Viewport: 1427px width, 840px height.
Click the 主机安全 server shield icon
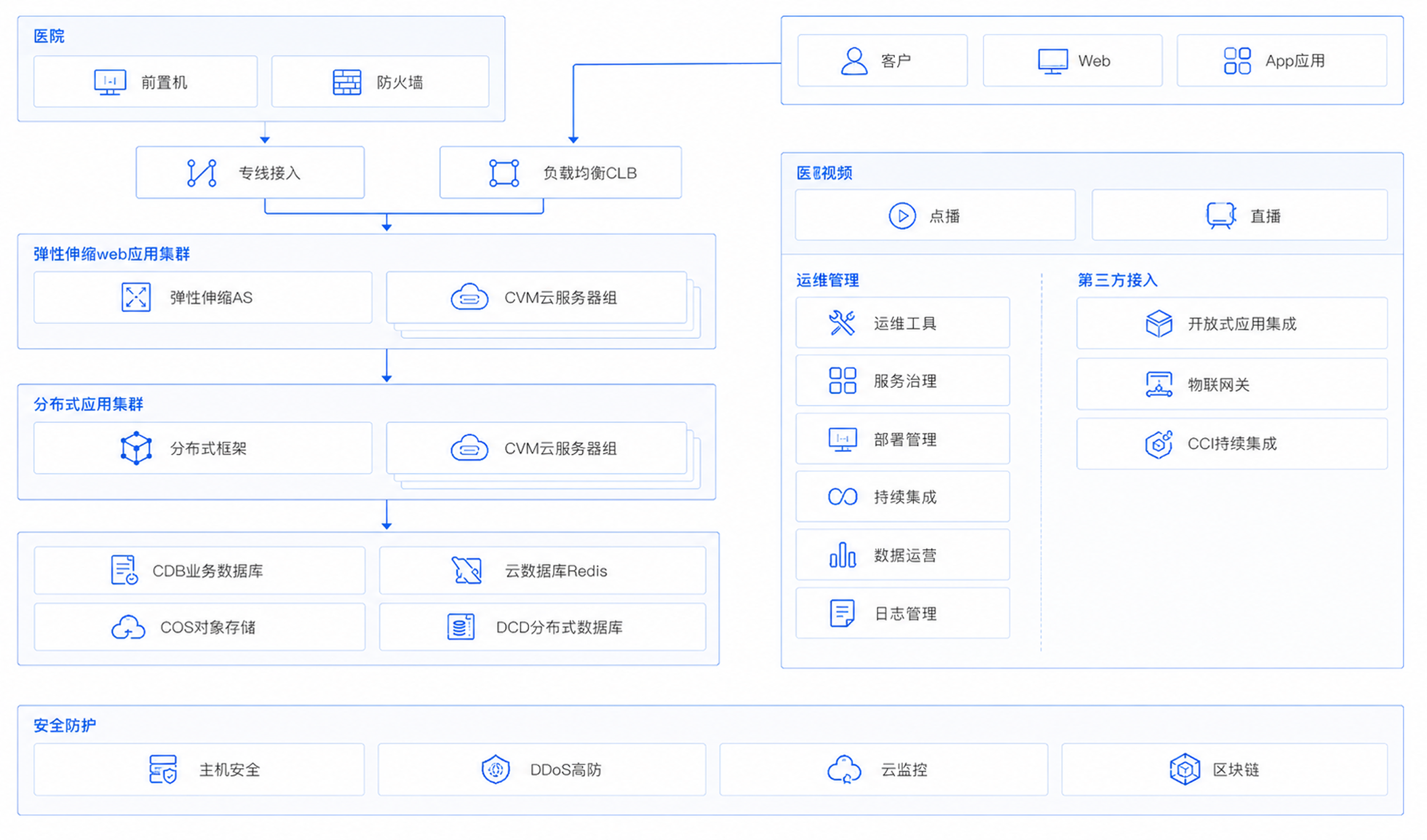[163, 770]
